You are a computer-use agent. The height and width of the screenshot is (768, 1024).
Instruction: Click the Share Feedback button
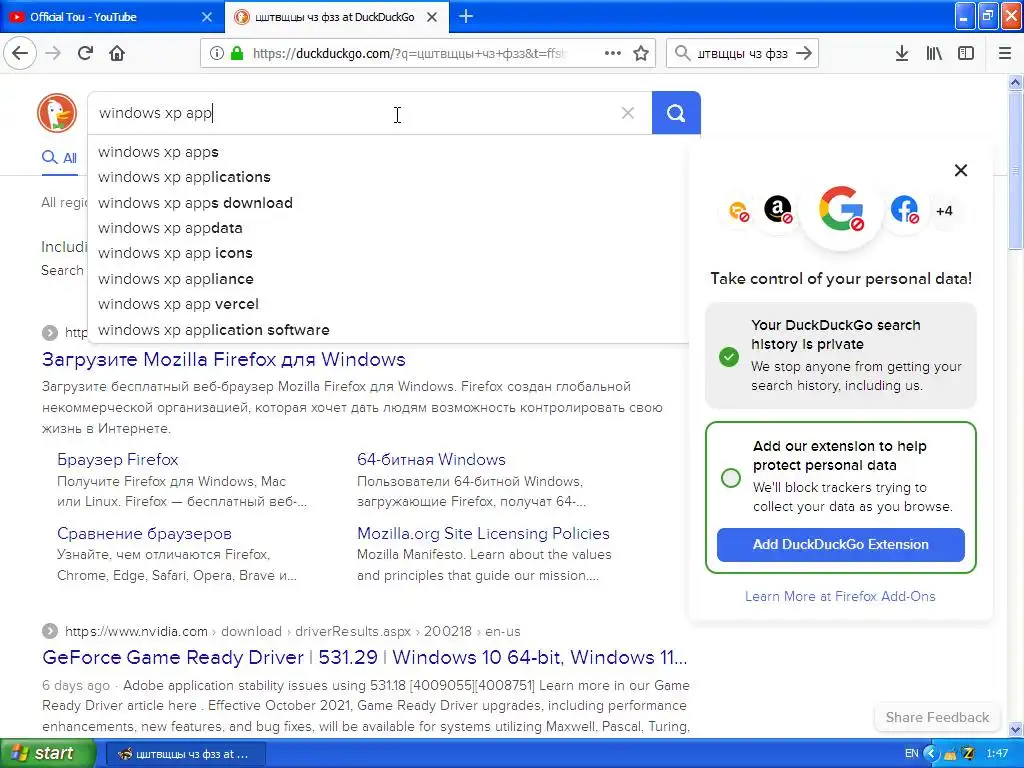[937, 717]
